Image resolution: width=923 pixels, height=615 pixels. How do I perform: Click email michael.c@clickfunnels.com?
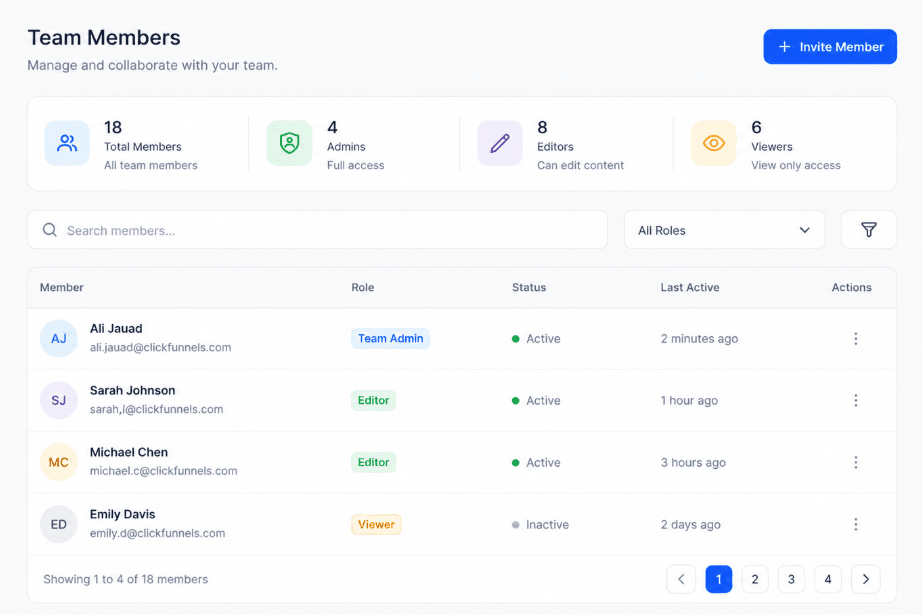point(164,471)
